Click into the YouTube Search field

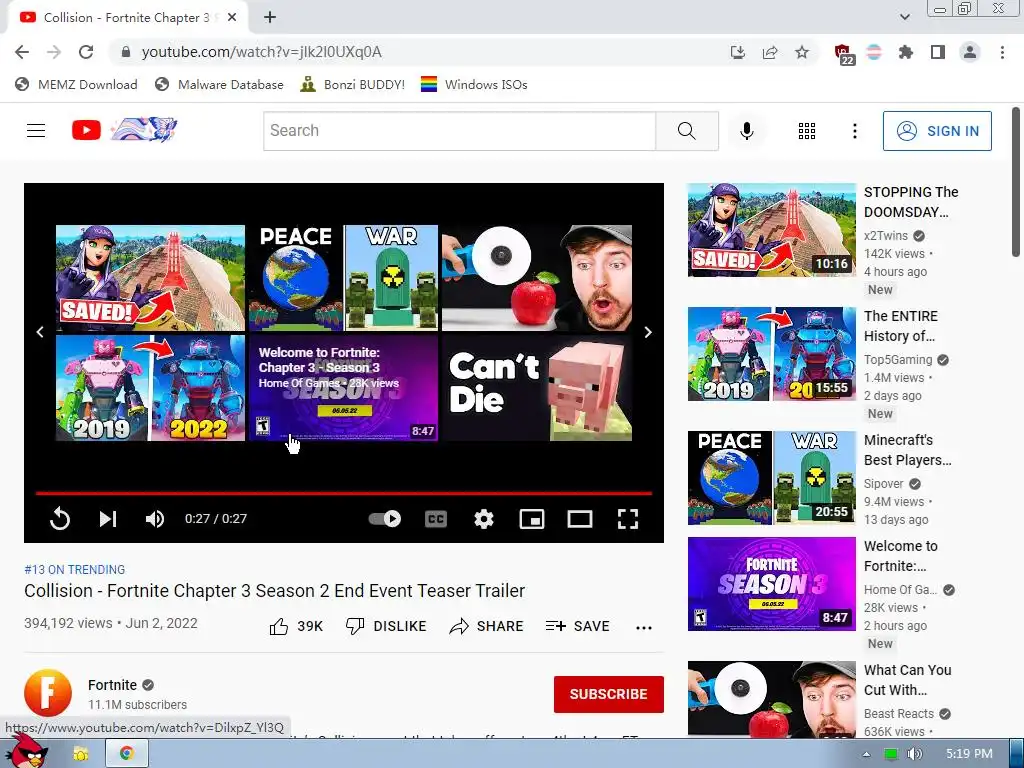click(459, 131)
